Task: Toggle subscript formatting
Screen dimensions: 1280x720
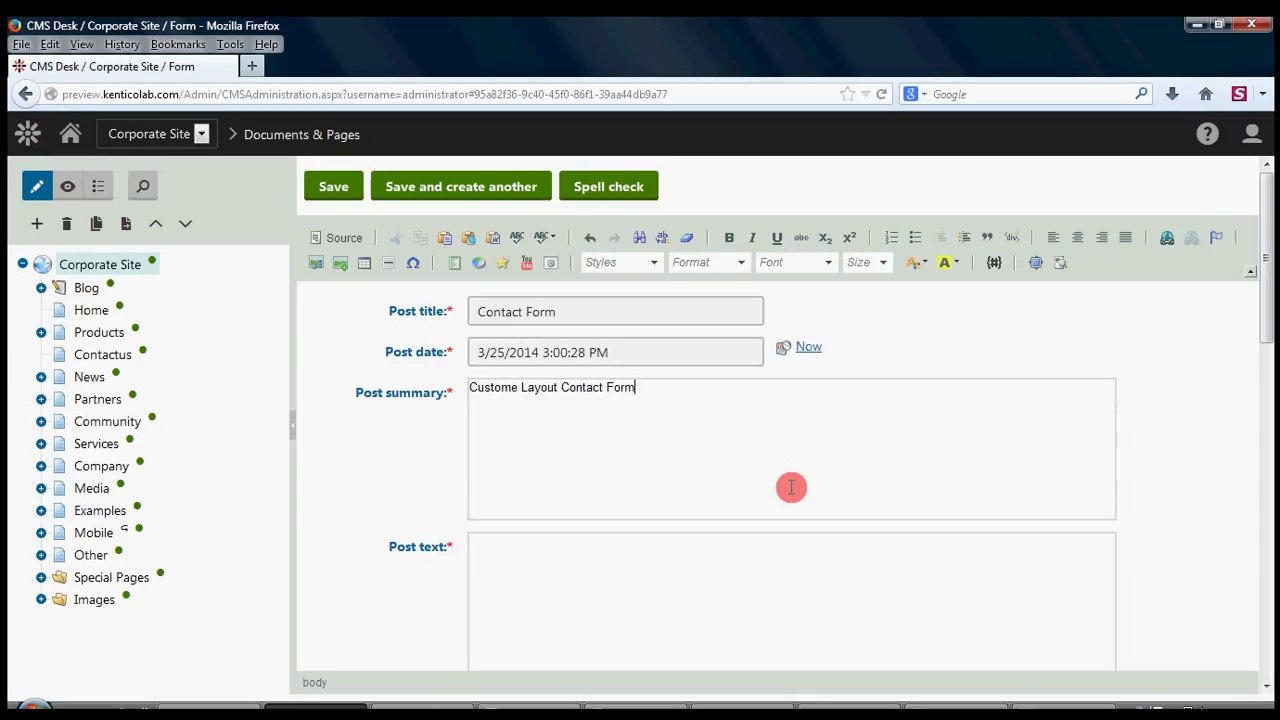Action: point(825,238)
